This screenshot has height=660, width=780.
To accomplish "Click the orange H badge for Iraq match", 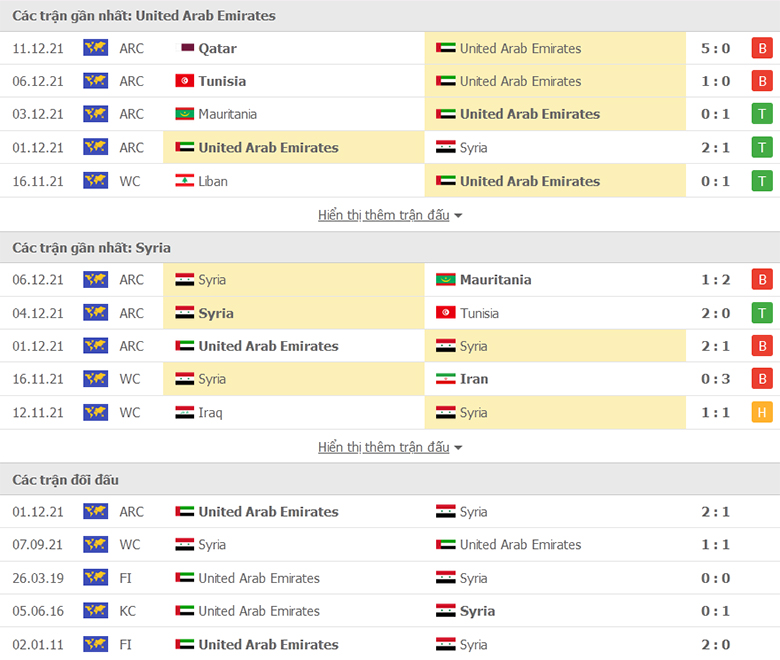I will [762, 412].
